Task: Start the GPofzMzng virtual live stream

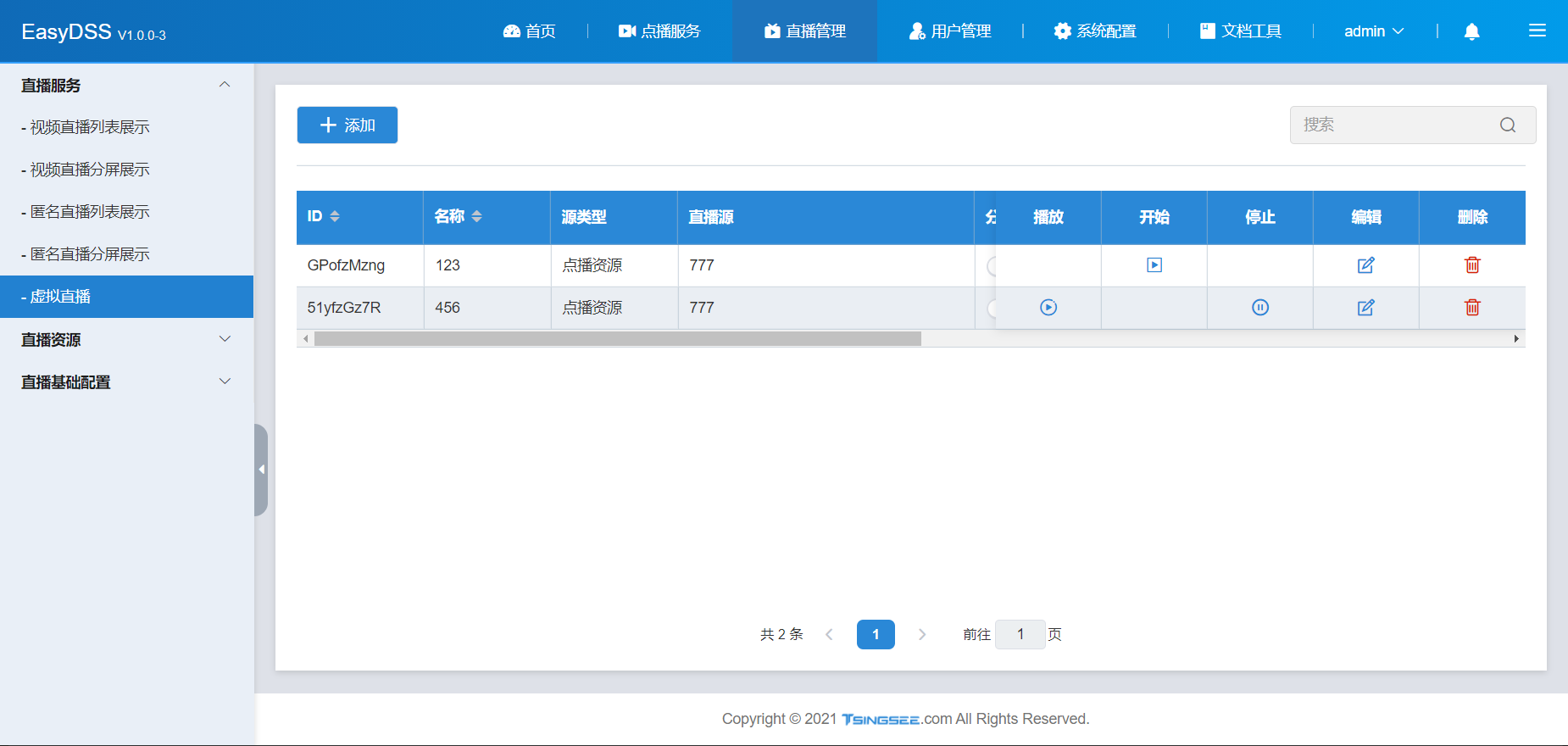Action: click(x=1154, y=265)
